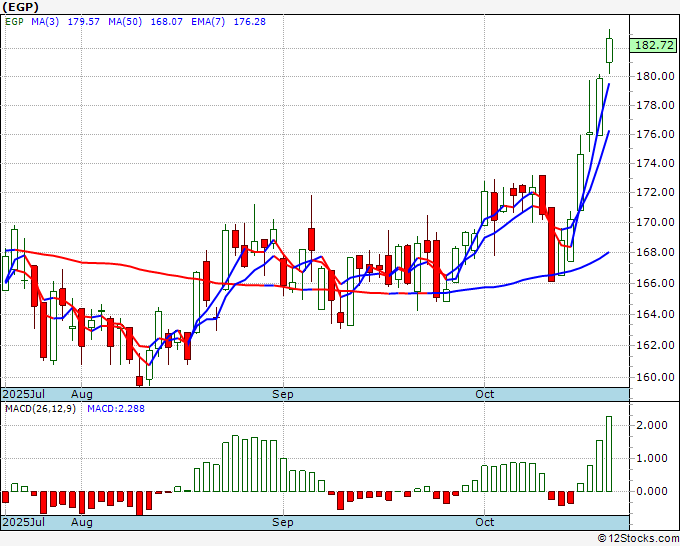680x546 pixels.
Task: Click the 166.00 price axis label
Action: coord(655,283)
